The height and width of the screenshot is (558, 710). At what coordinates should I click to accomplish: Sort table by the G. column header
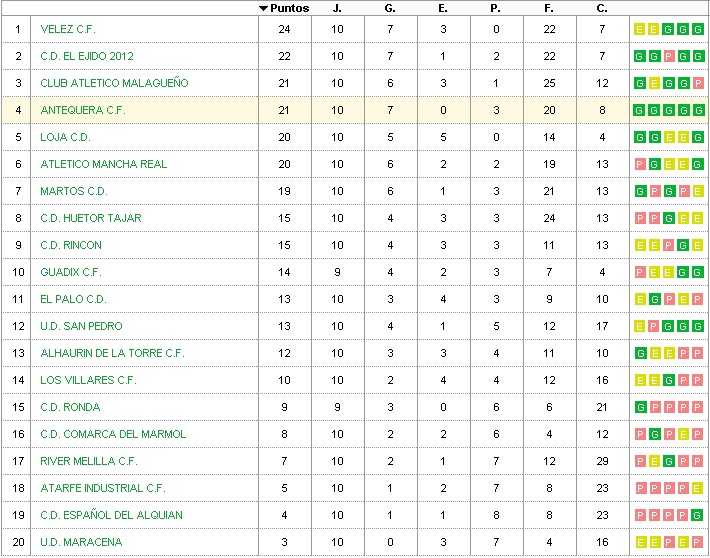tap(390, 8)
